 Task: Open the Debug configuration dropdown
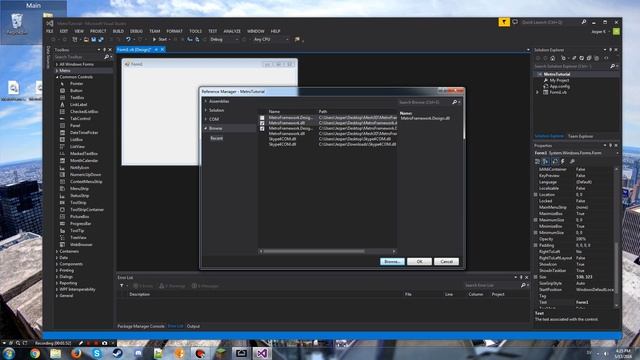point(224,40)
